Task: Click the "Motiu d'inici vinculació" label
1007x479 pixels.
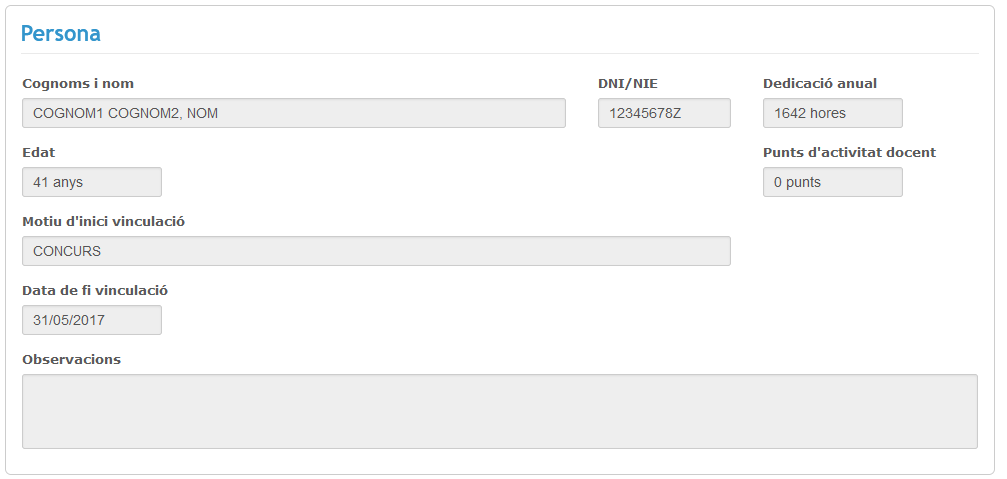Action: click(103, 222)
